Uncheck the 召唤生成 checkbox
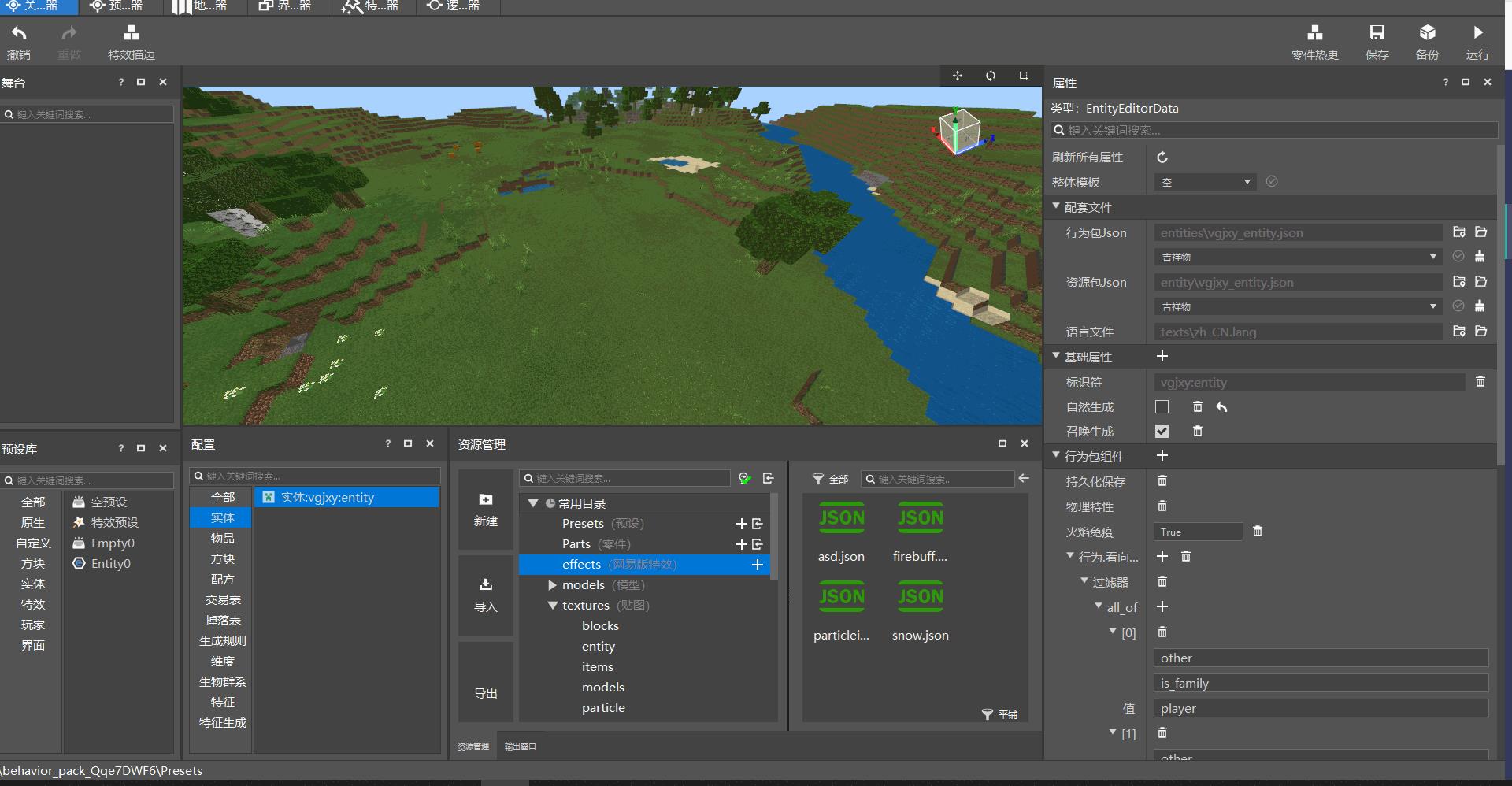This screenshot has height=786, width=1512. (x=1162, y=432)
